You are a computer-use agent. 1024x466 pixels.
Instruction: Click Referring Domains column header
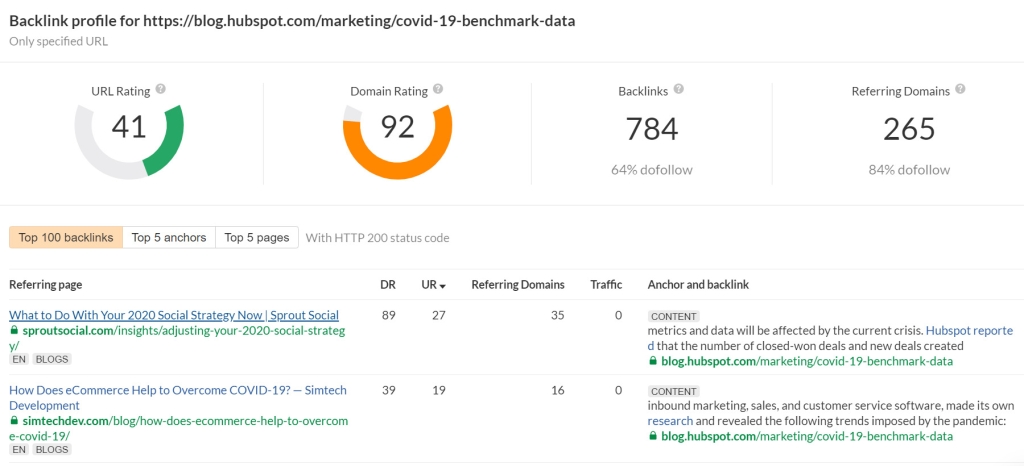pyautogui.click(x=518, y=285)
